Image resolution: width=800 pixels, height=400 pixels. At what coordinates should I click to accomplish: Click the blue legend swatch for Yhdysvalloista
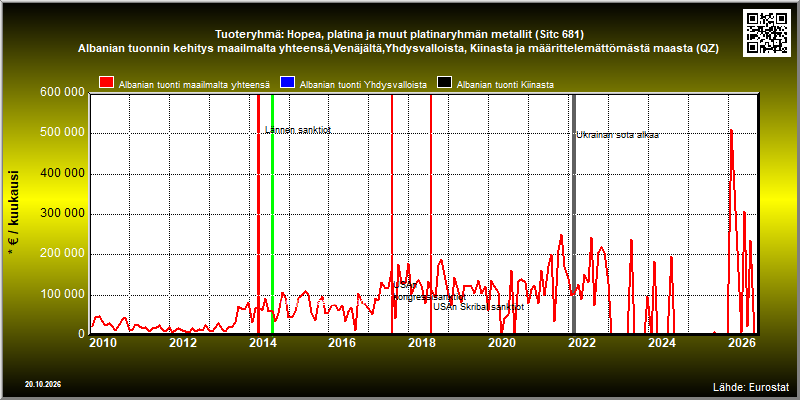[x=288, y=84]
